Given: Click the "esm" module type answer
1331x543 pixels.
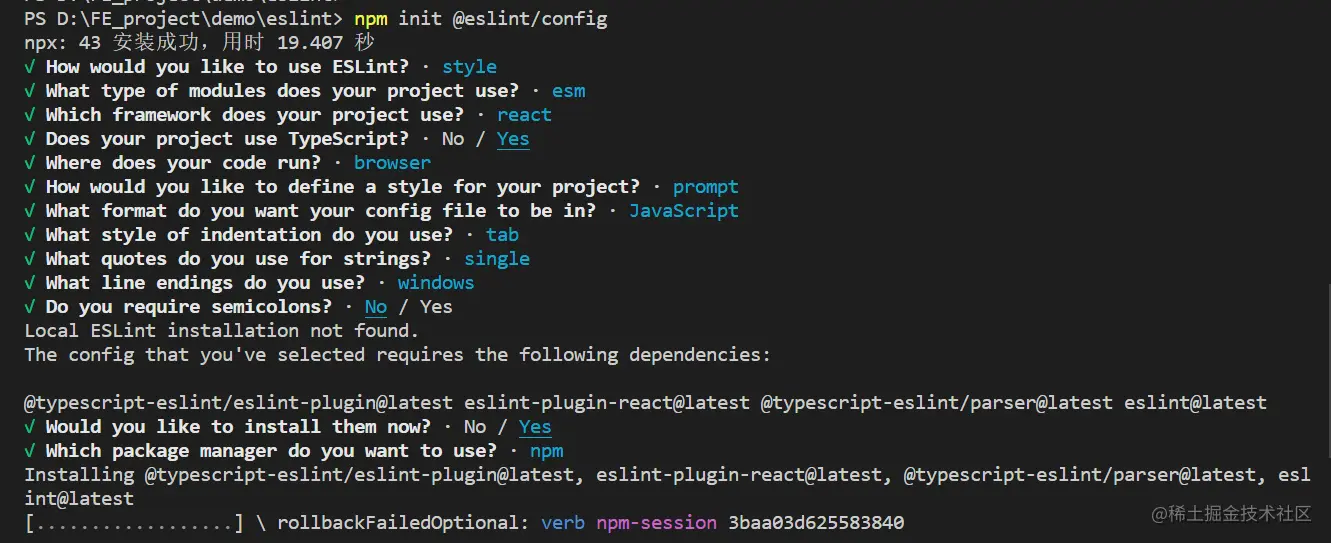Looking at the screenshot, I should (x=568, y=91).
